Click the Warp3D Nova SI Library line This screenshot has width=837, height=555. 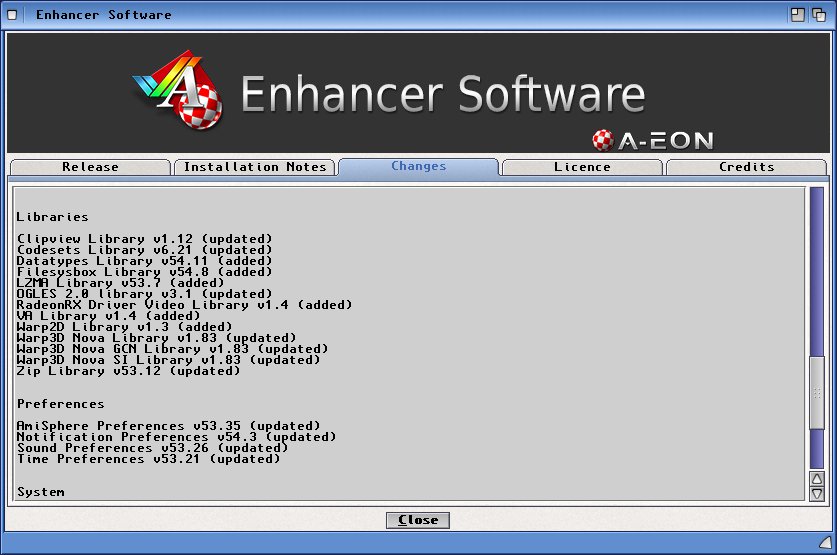(169, 360)
